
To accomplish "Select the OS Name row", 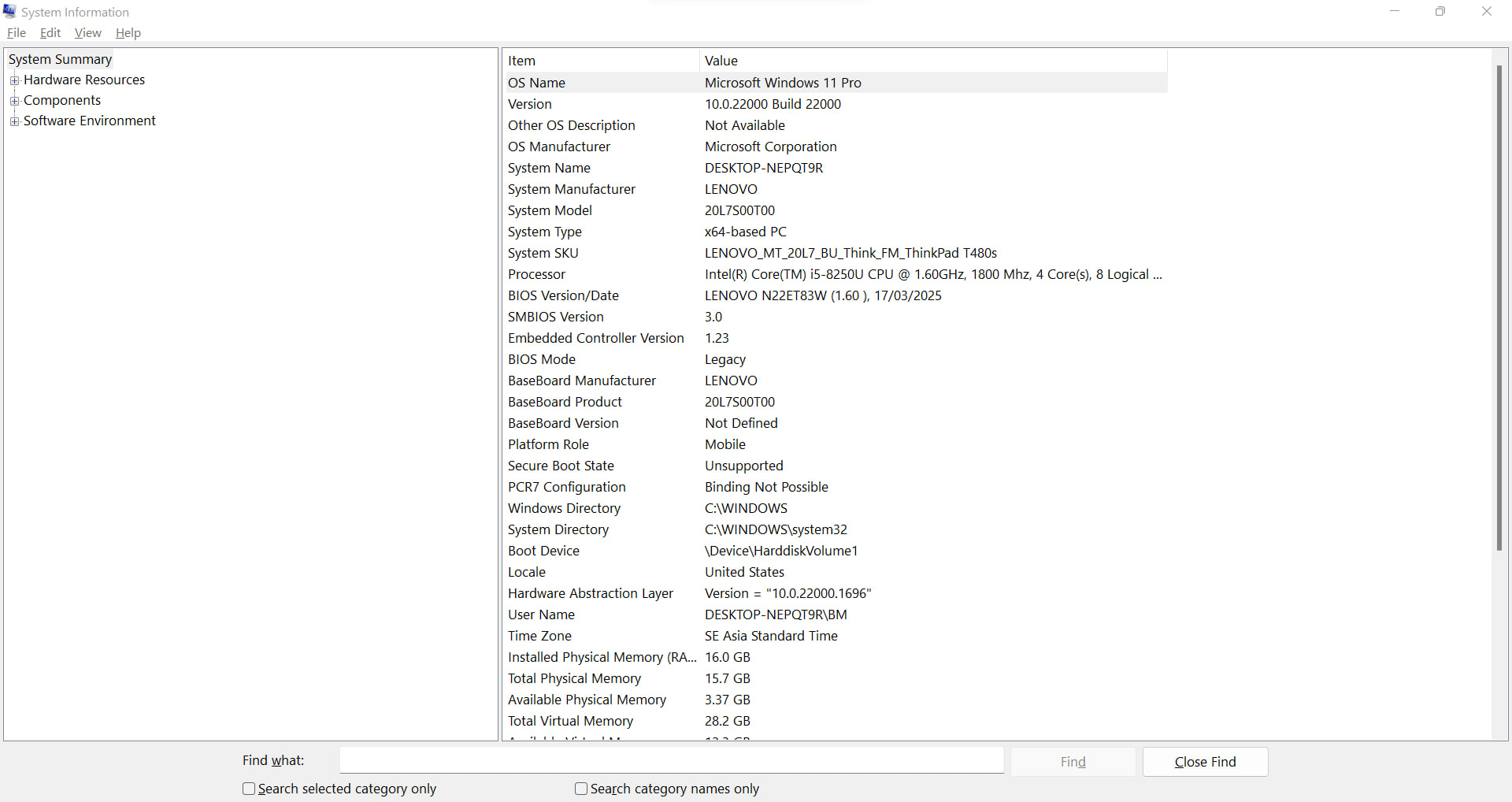I will pos(836,83).
